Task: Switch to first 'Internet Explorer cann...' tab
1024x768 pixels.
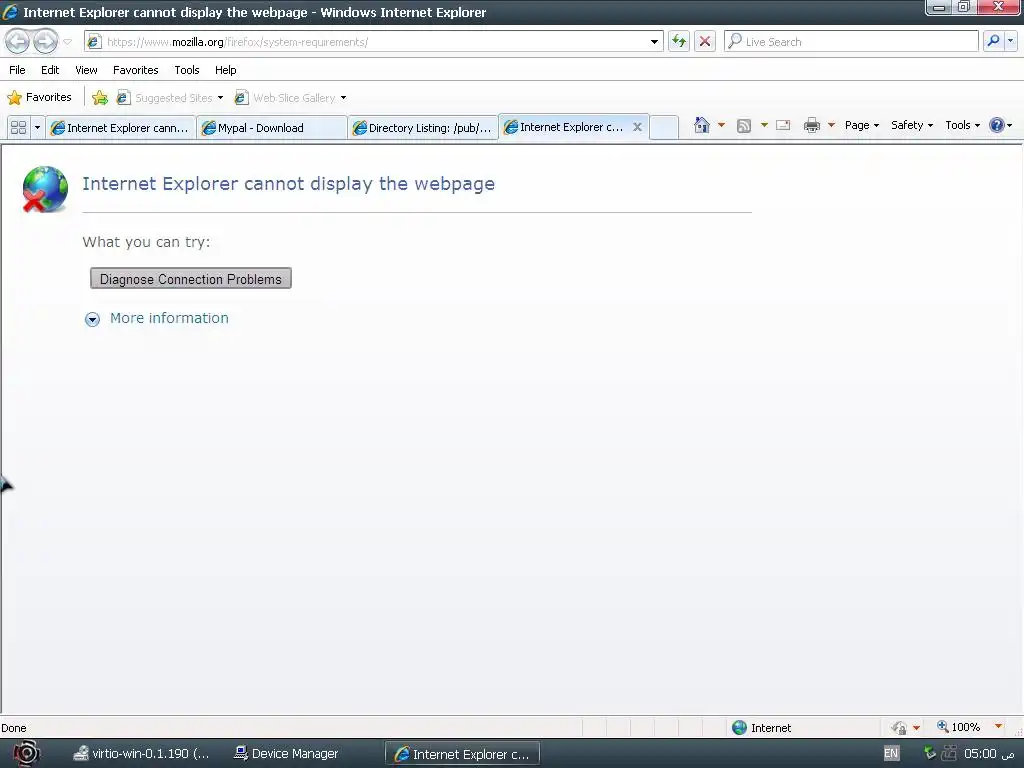Action: pos(120,128)
